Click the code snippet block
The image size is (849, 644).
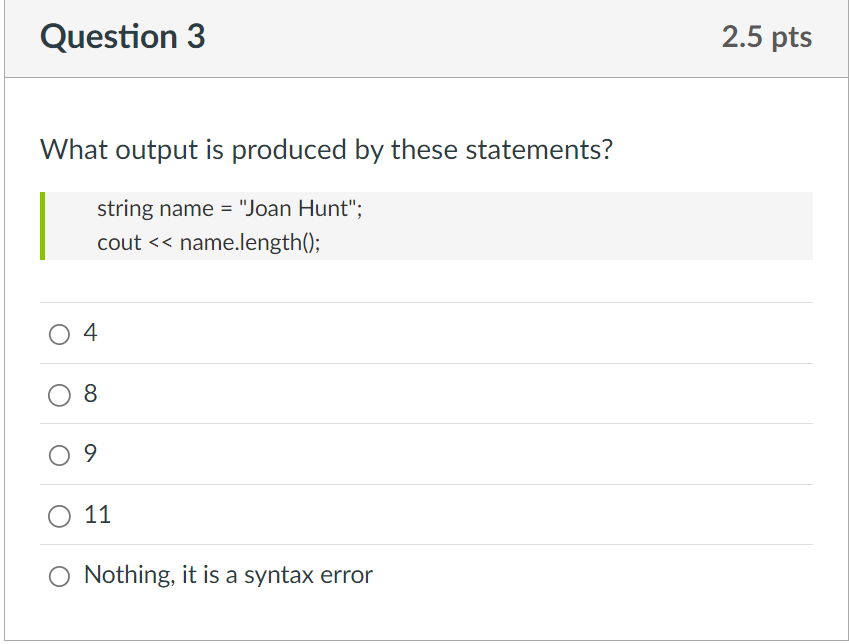tap(427, 226)
